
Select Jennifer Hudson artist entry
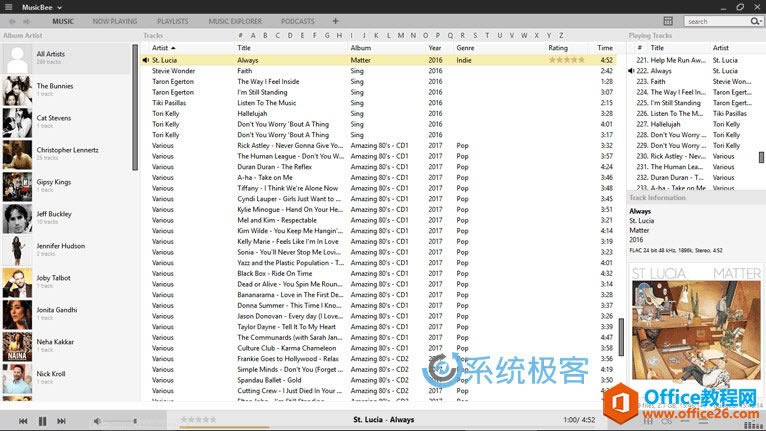(x=66, y=250)
